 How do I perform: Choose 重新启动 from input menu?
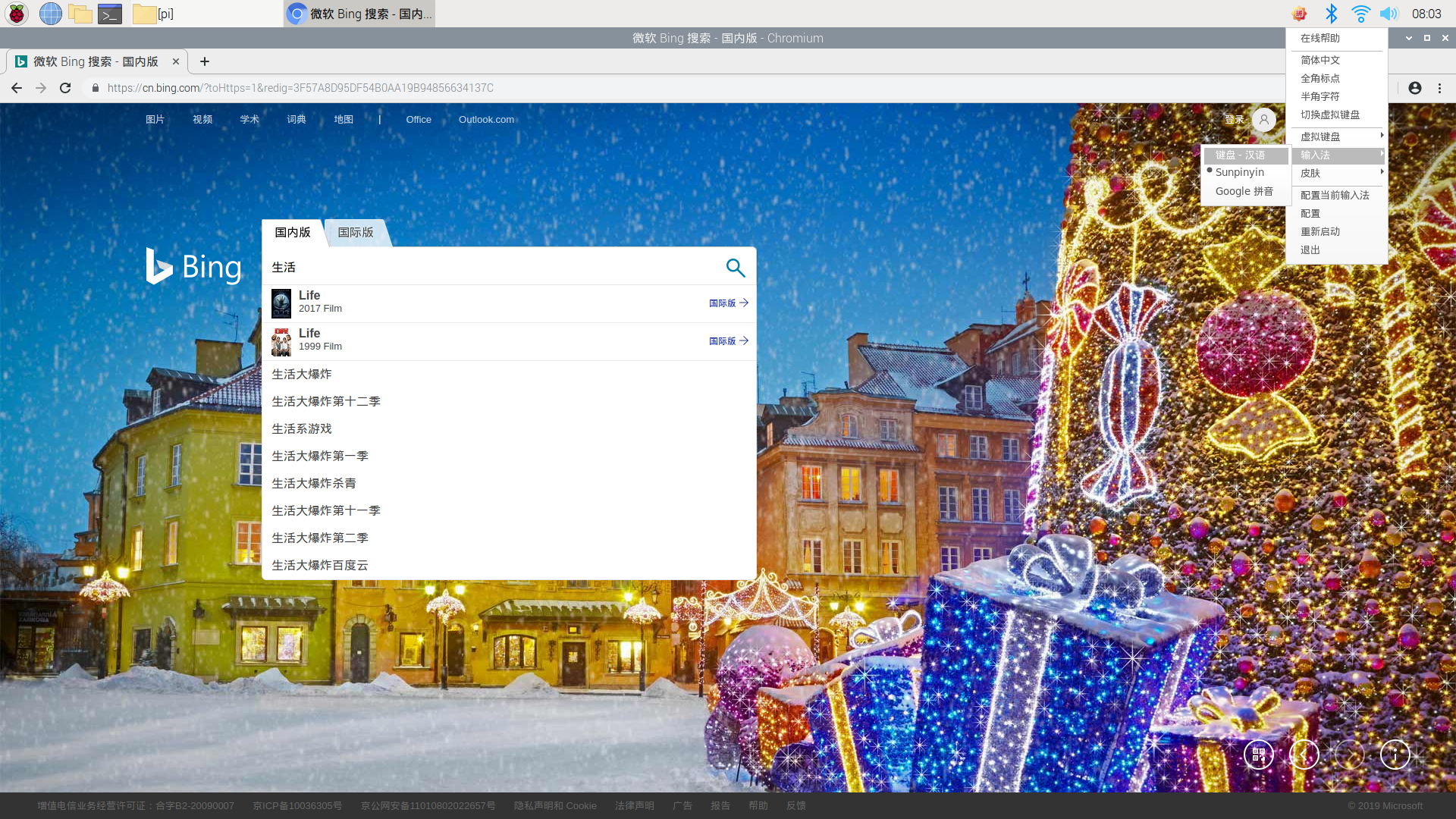point(1320,231)
